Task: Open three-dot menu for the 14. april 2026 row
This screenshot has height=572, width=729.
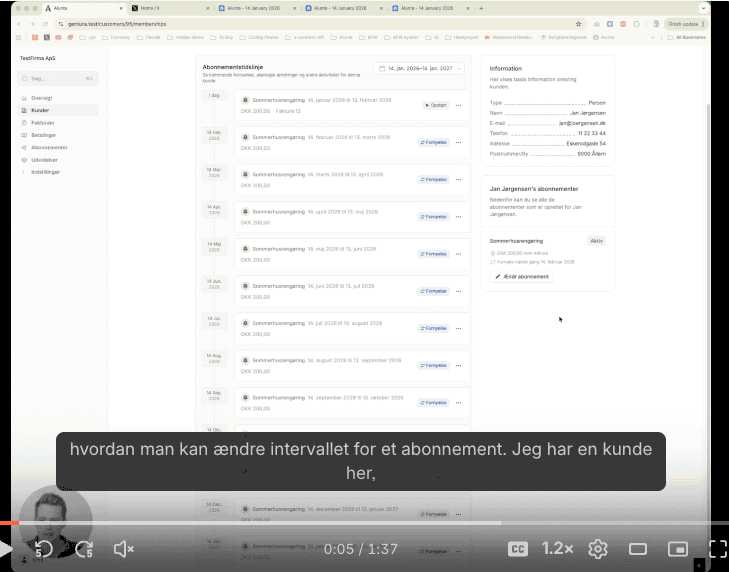Action: tap(458, 217)
